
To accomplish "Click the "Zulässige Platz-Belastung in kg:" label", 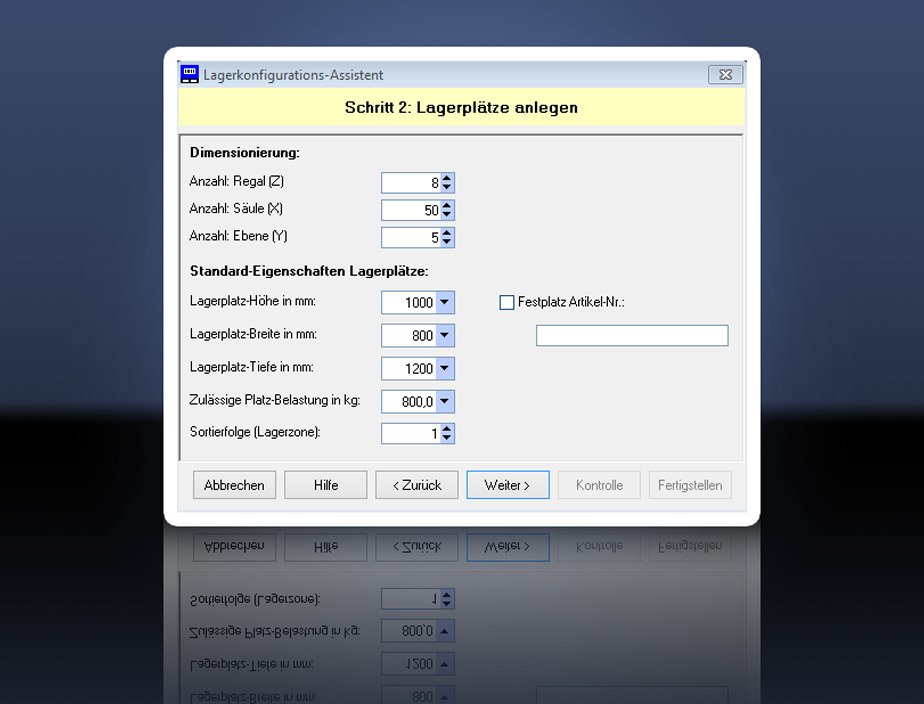I will click(275, 400).
